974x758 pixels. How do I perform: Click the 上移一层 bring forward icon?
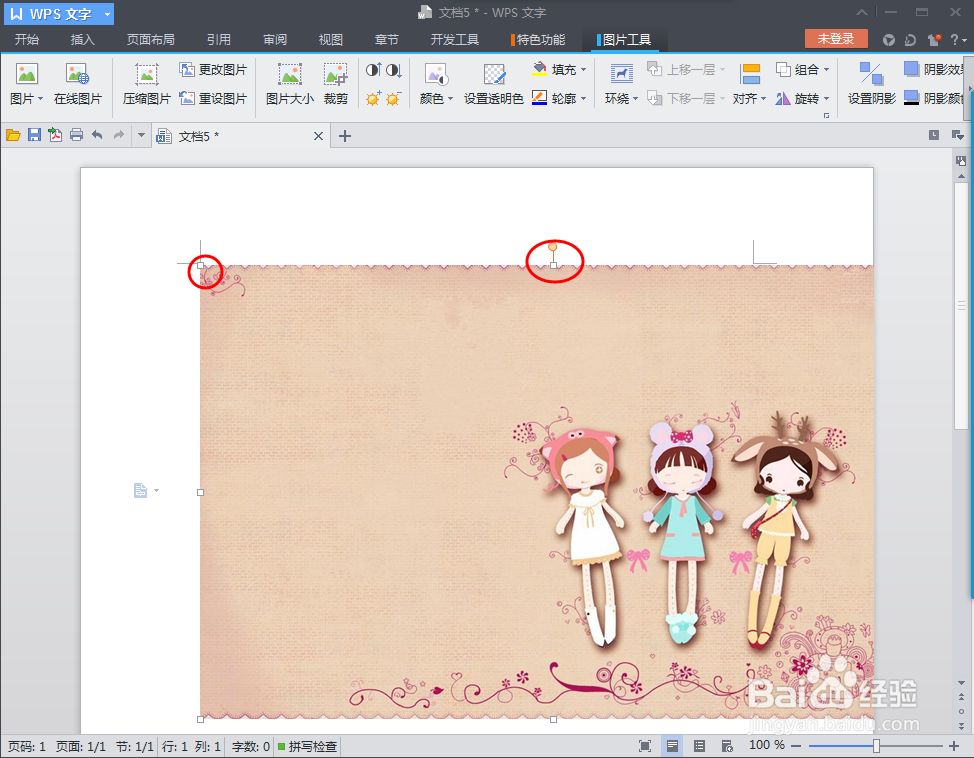pos(655,69)
